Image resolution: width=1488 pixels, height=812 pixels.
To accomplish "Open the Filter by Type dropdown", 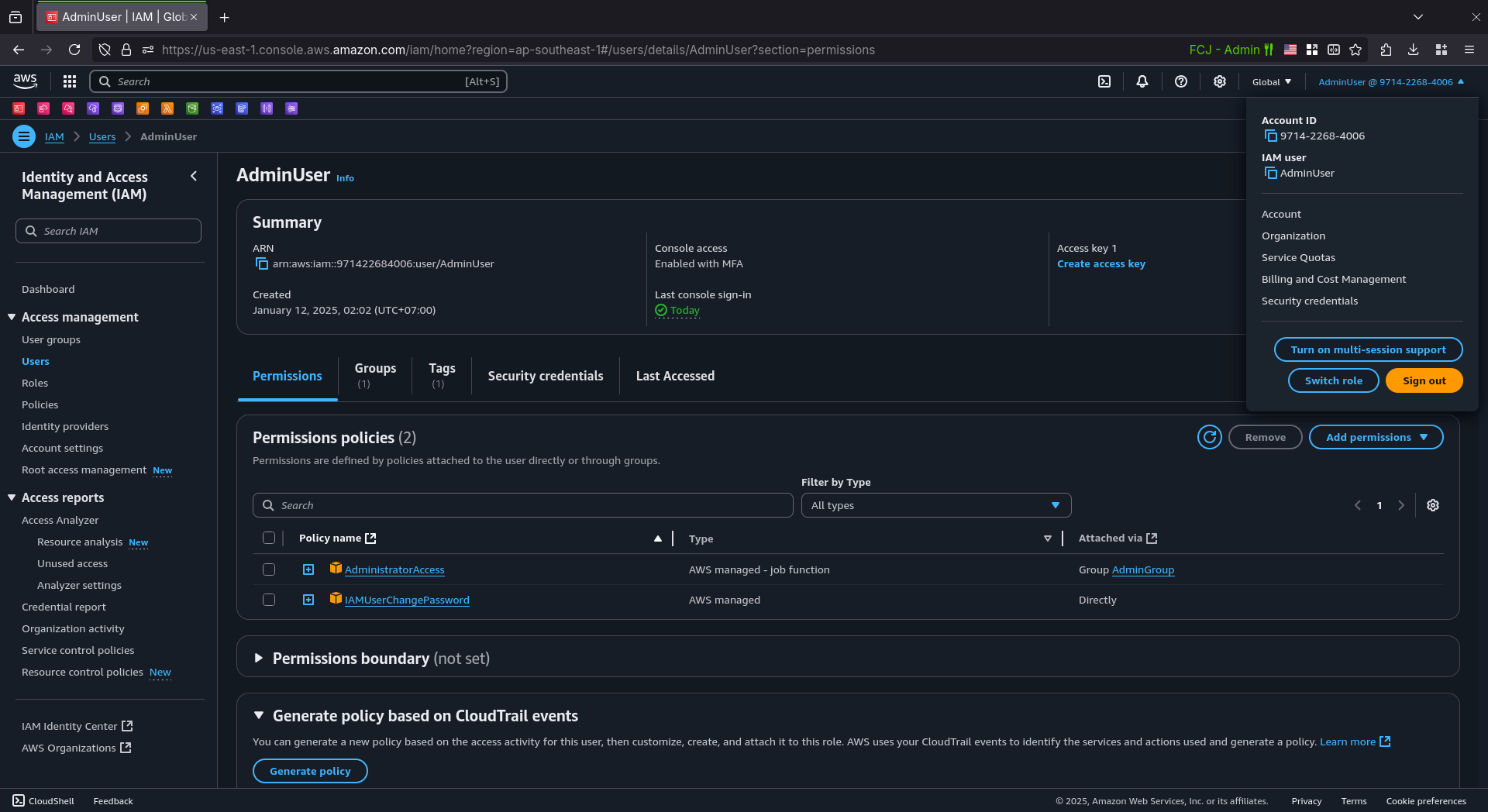I will click(936, 505).
